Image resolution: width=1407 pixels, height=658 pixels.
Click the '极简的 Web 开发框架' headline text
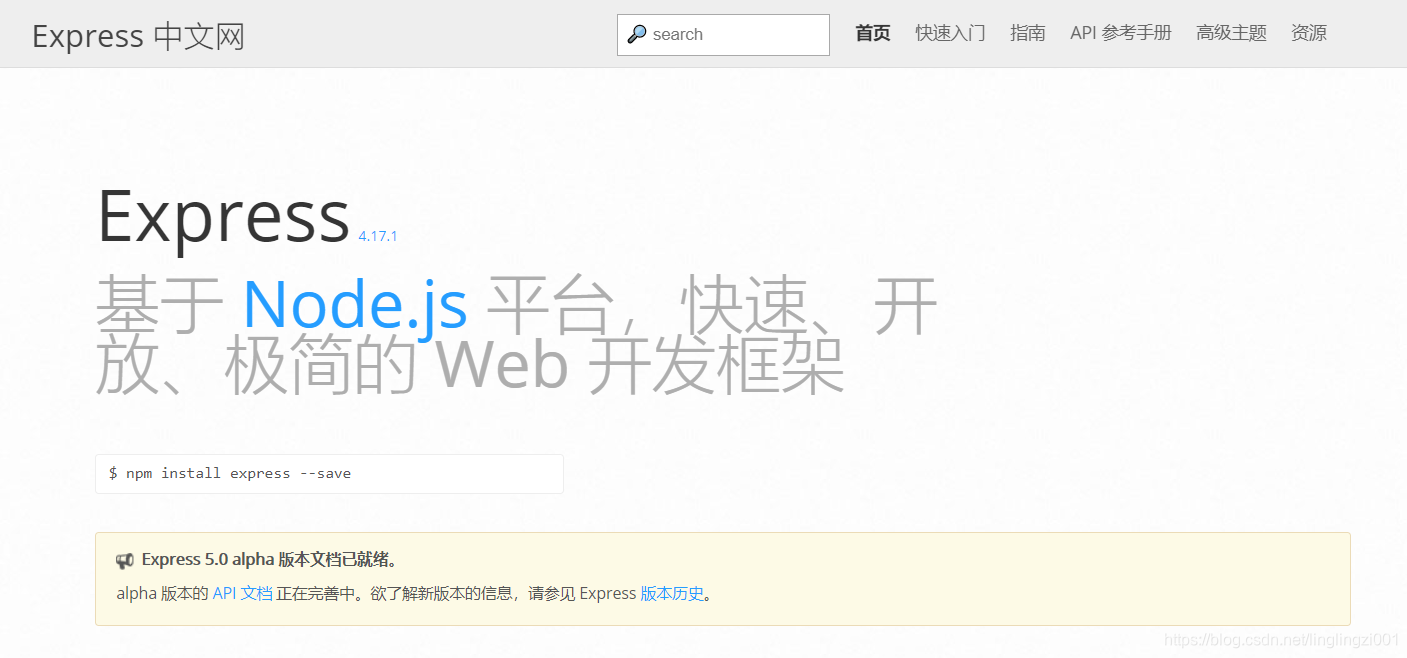click(x=535, y=366)
